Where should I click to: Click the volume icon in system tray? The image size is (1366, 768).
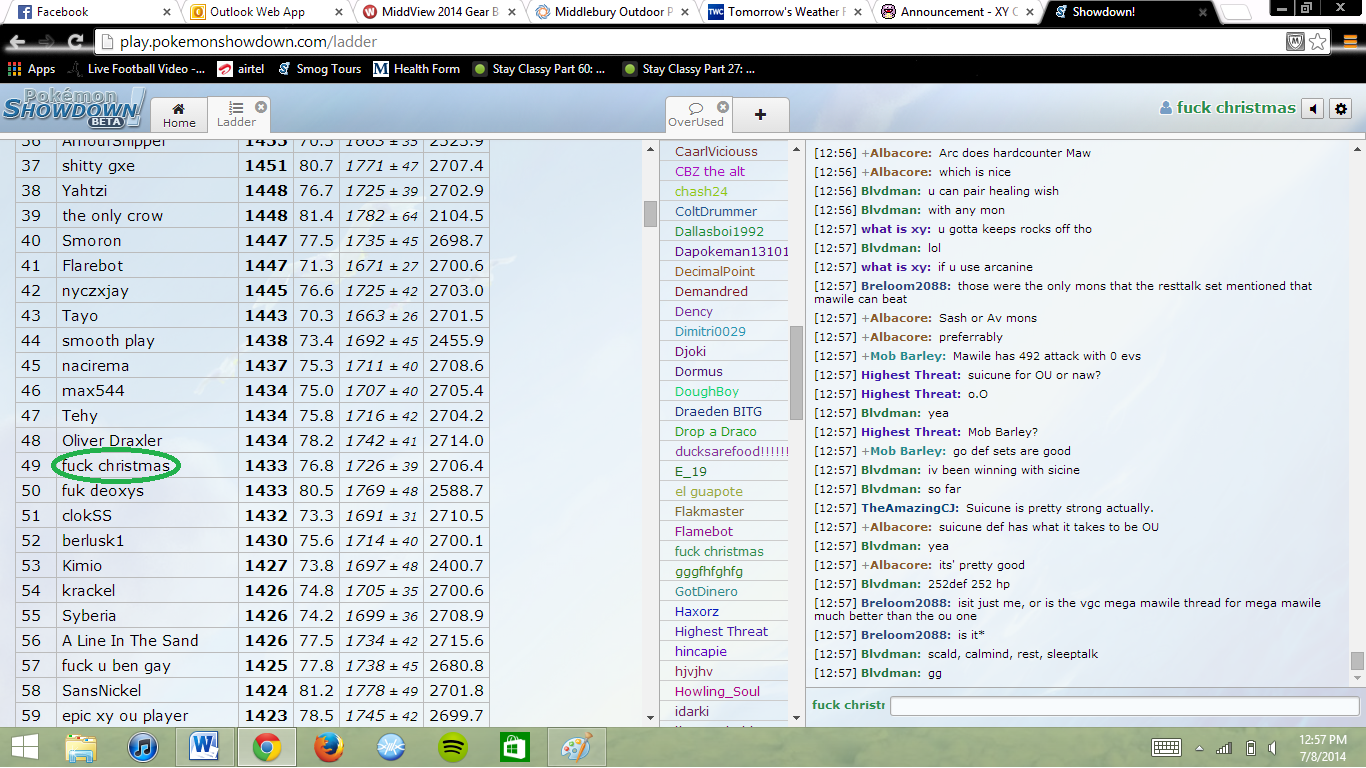tap(1272, 748)
